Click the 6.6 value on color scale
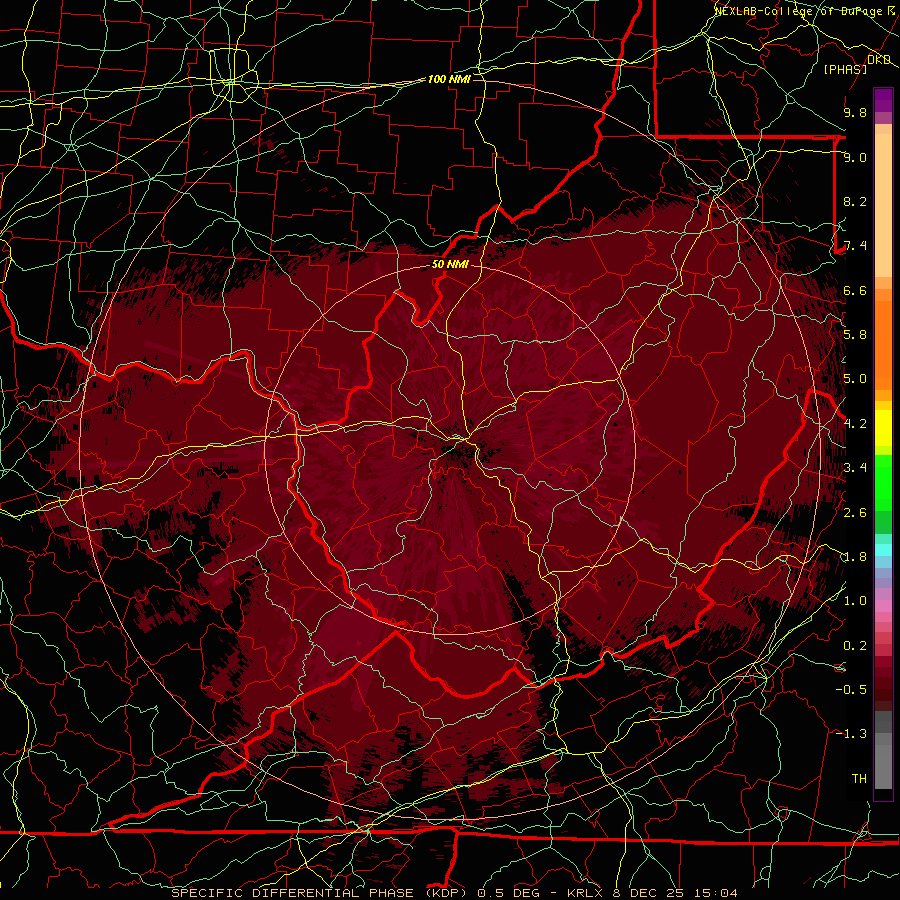 click(x=855, y=290)
